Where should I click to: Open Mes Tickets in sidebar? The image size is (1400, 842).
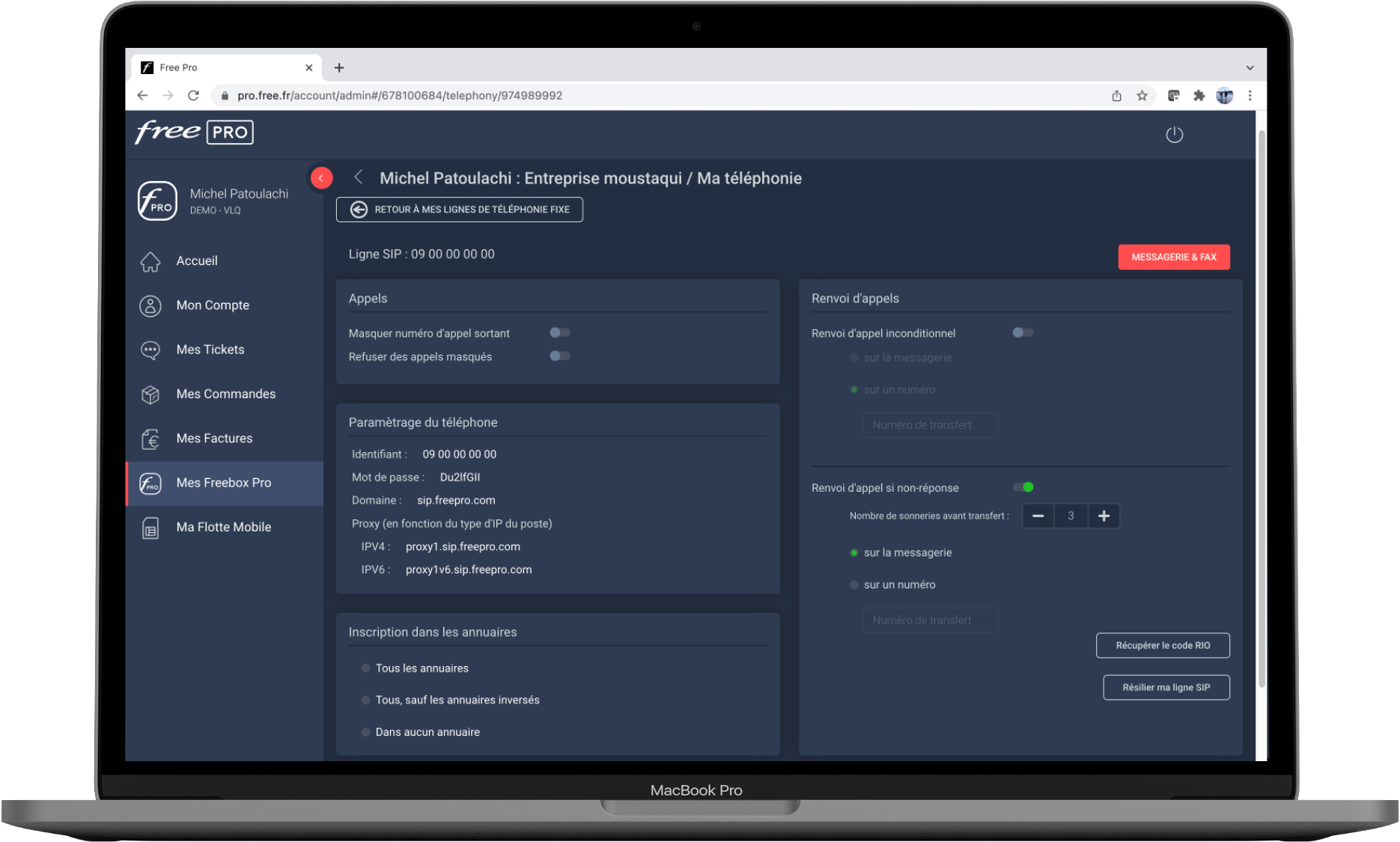210,350
